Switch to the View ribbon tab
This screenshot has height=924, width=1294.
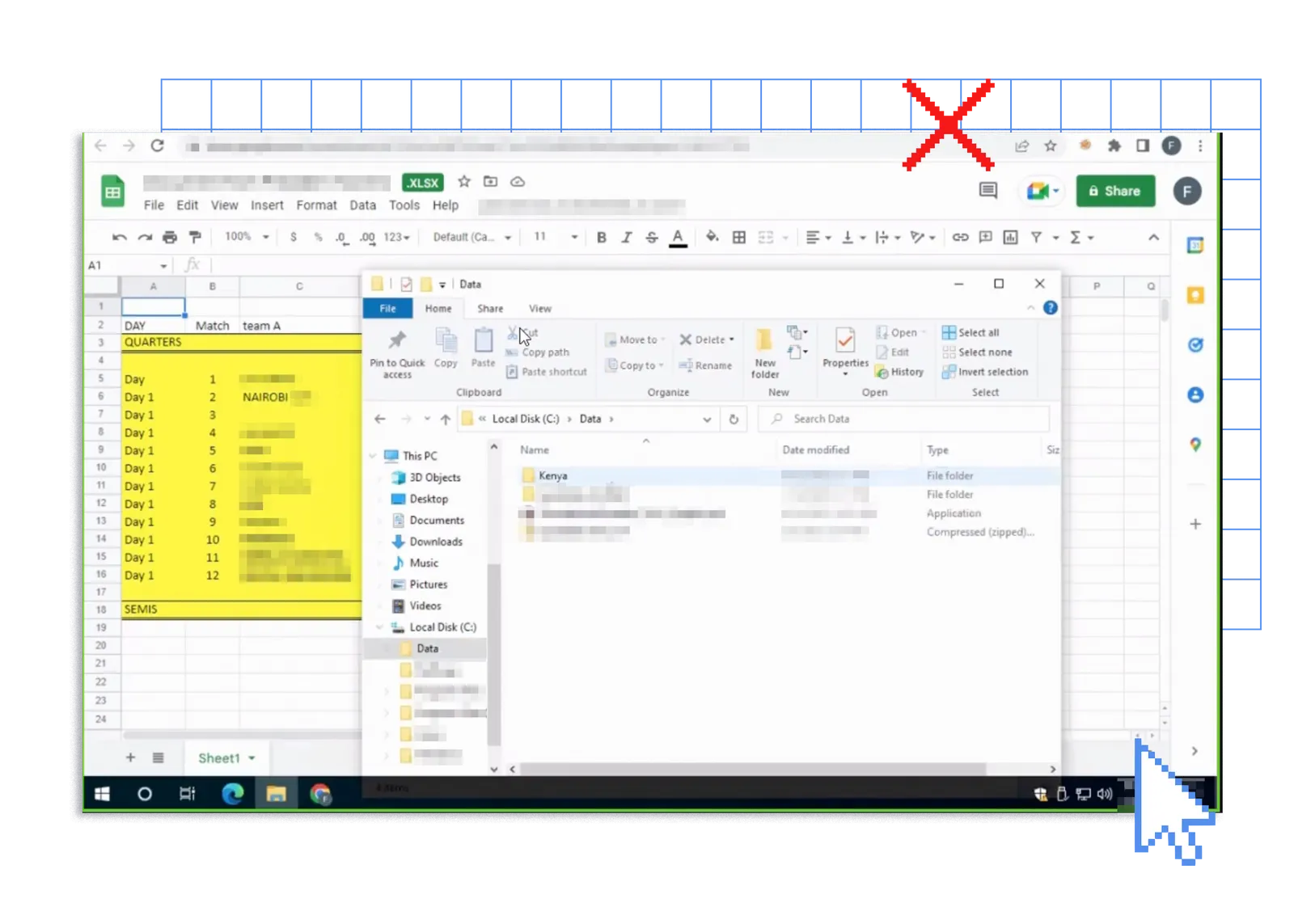pyautogui.click(x=539, y=309)
